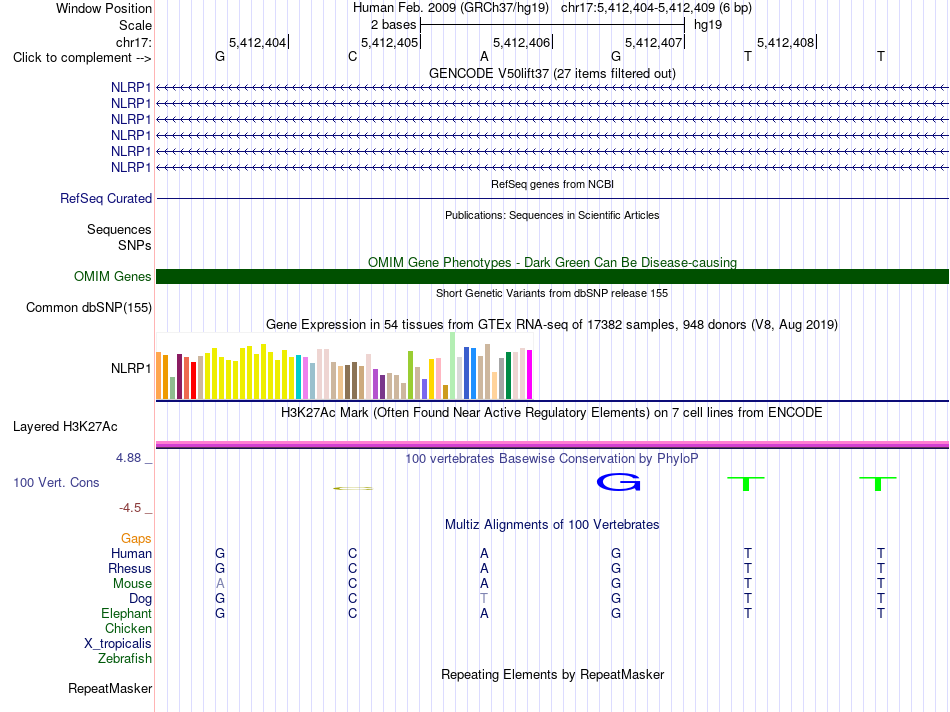Click the 'Layered H3K27Ac' track label
Screen dimensions: 950x712
[65, 427]
